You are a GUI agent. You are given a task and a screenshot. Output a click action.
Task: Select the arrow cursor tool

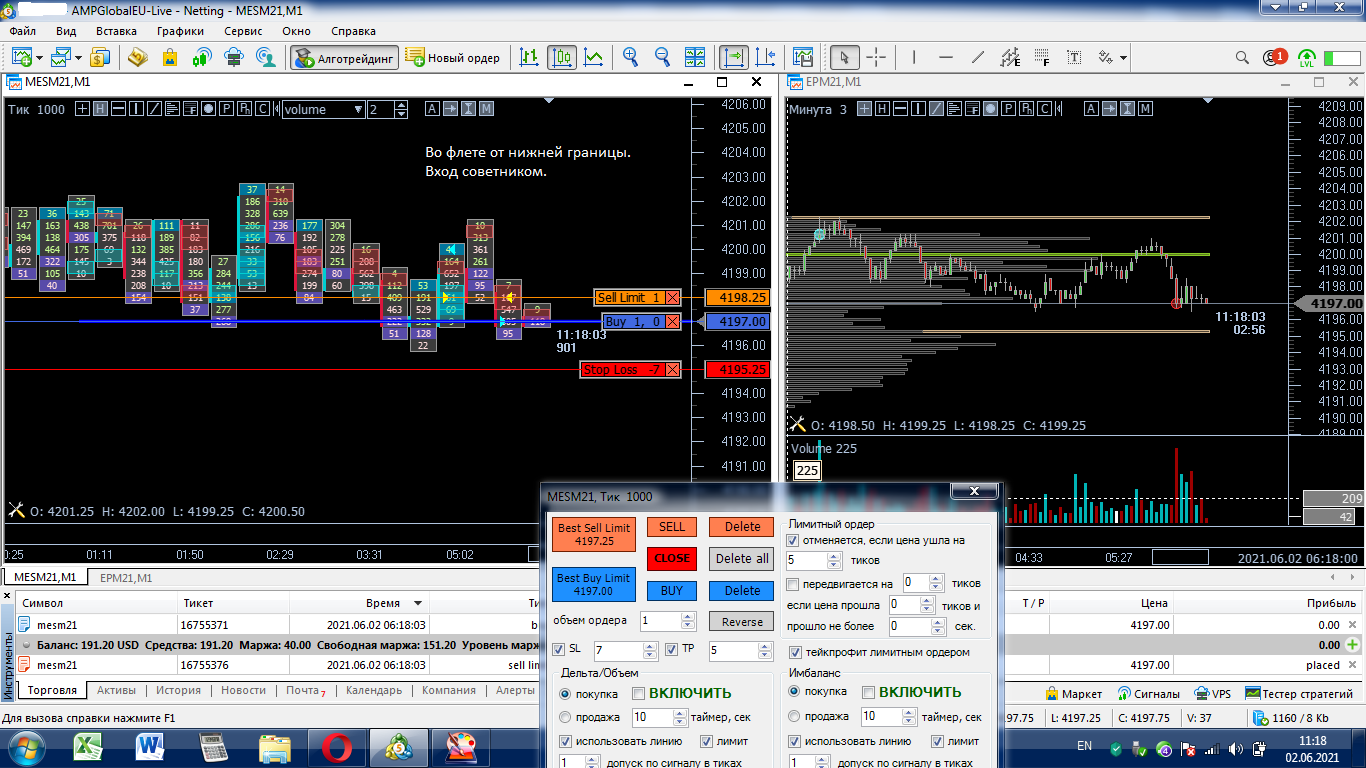(845, 57)
